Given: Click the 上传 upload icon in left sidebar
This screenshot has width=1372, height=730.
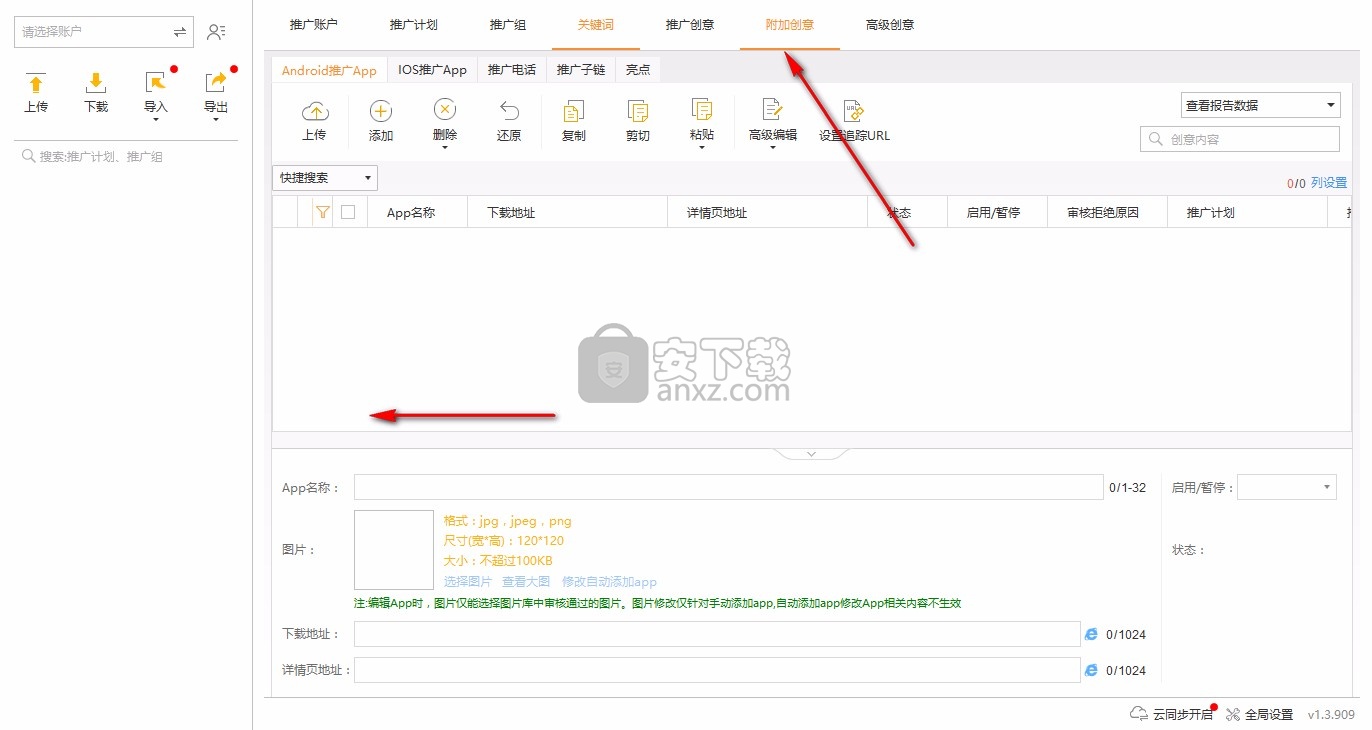Looking at the screenshot, I should (36, 83).
